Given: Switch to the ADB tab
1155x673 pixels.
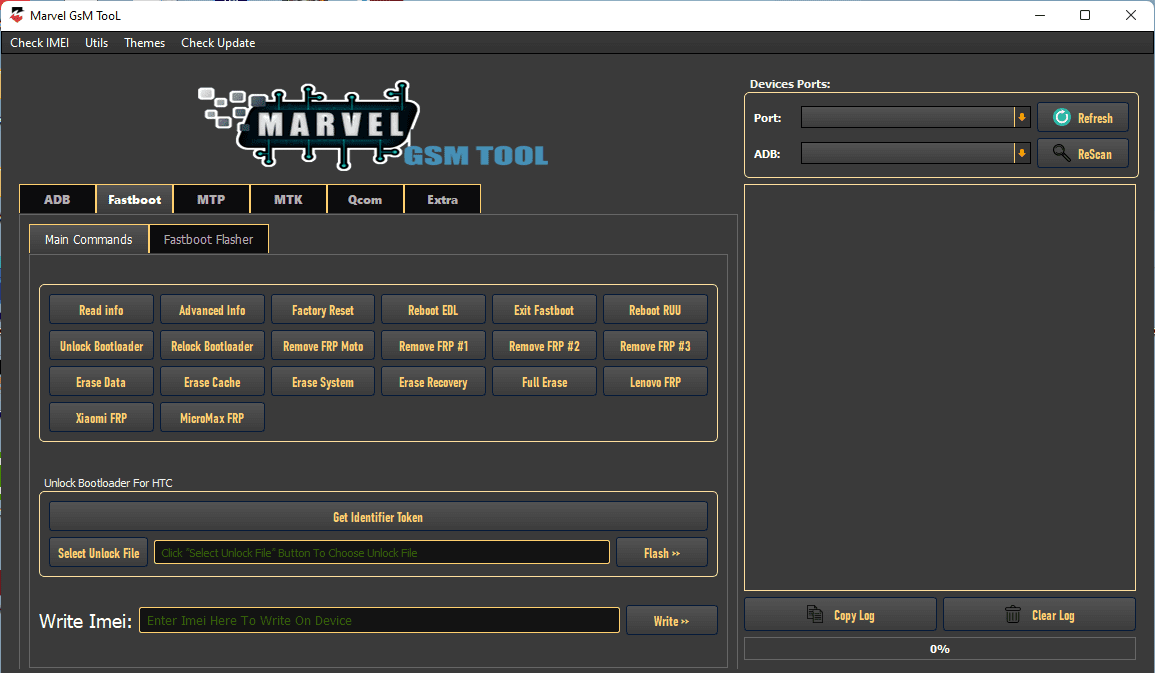Looking at the screenshot, I should (x=57, y=200).
